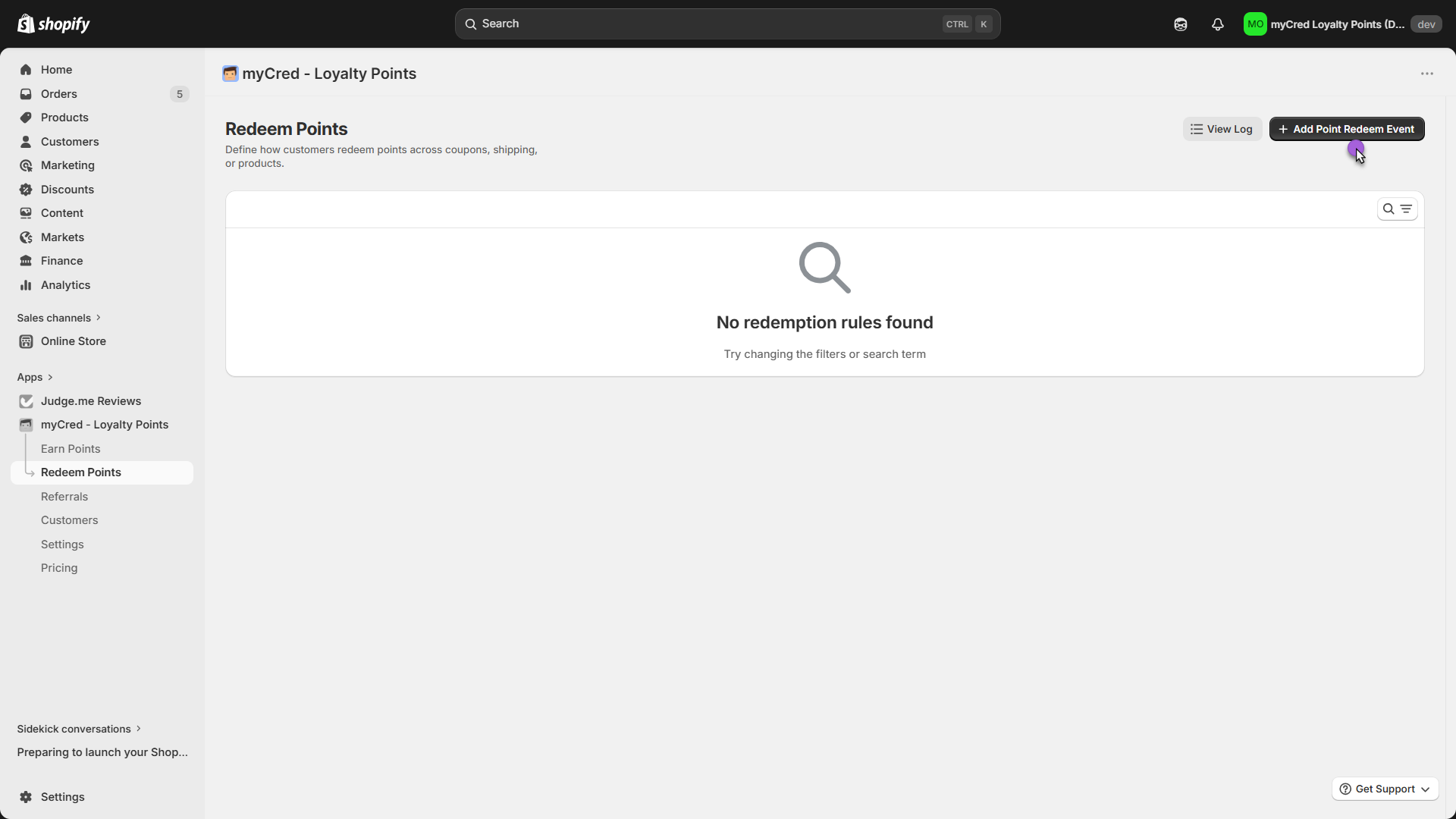Open Discounts in the sidebar
The width and height of the screenshot is (1456, 819).
[x=67, y=190]
